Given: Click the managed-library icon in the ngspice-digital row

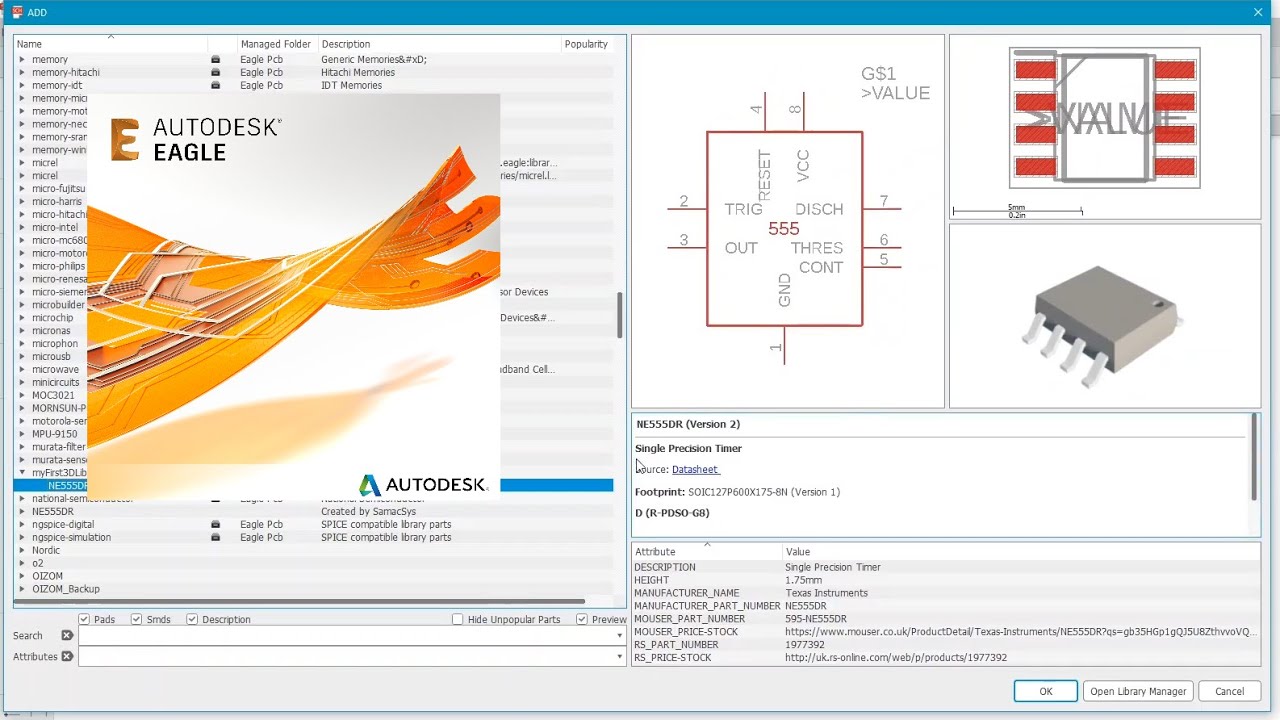Looking at the screenshot, I should 215,524.
